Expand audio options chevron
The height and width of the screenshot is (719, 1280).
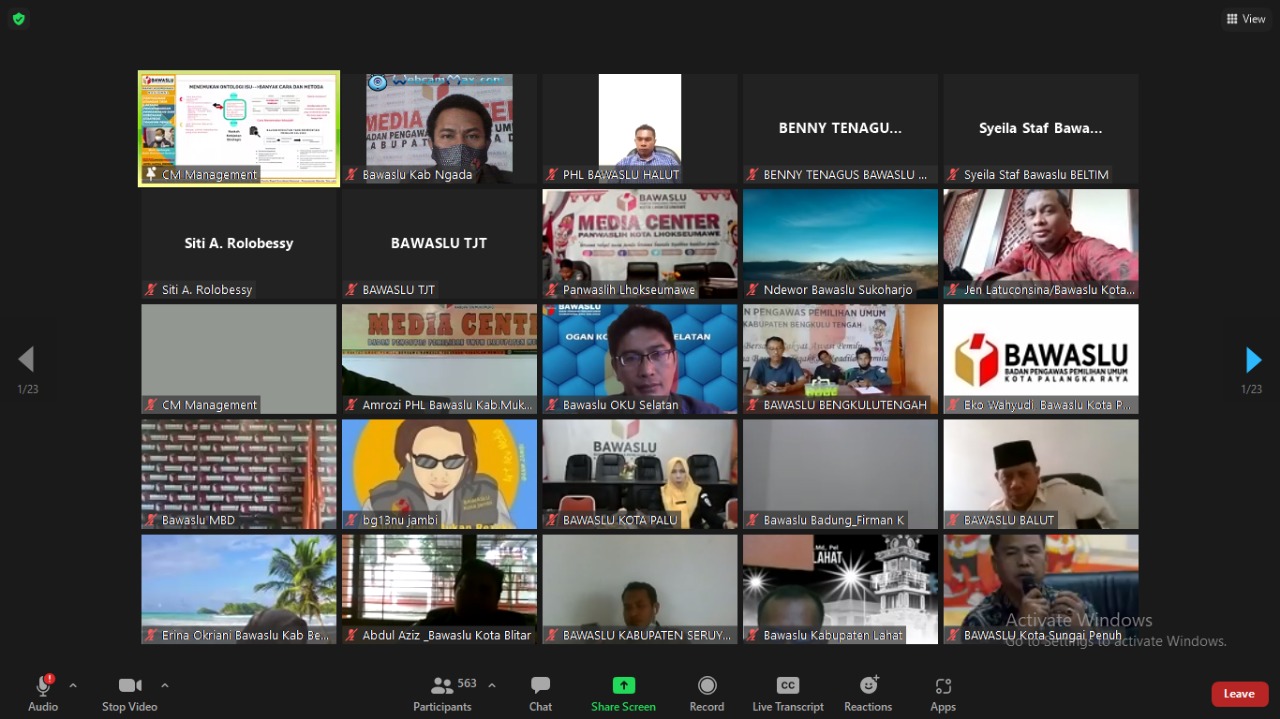73,686
